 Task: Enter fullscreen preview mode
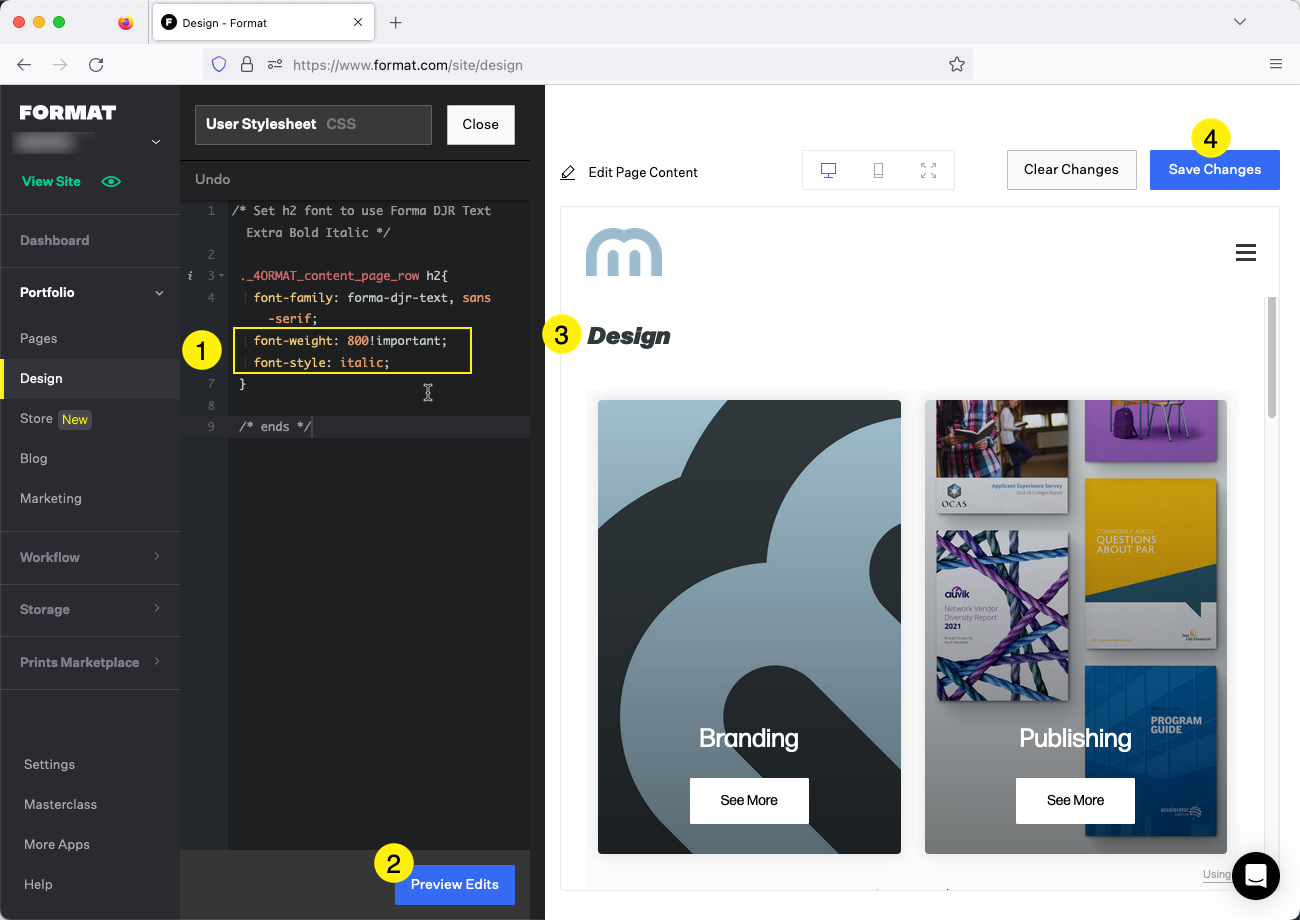tap(928, 170)
